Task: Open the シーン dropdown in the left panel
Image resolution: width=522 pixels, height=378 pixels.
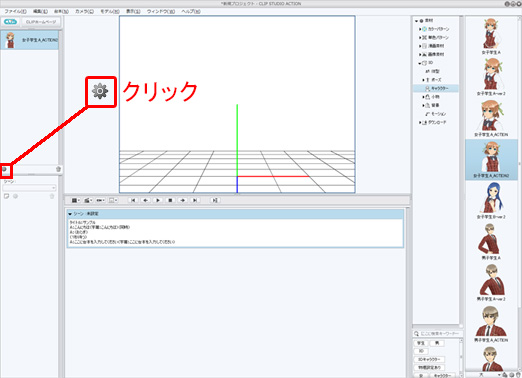Action: [x=29, y=188]
